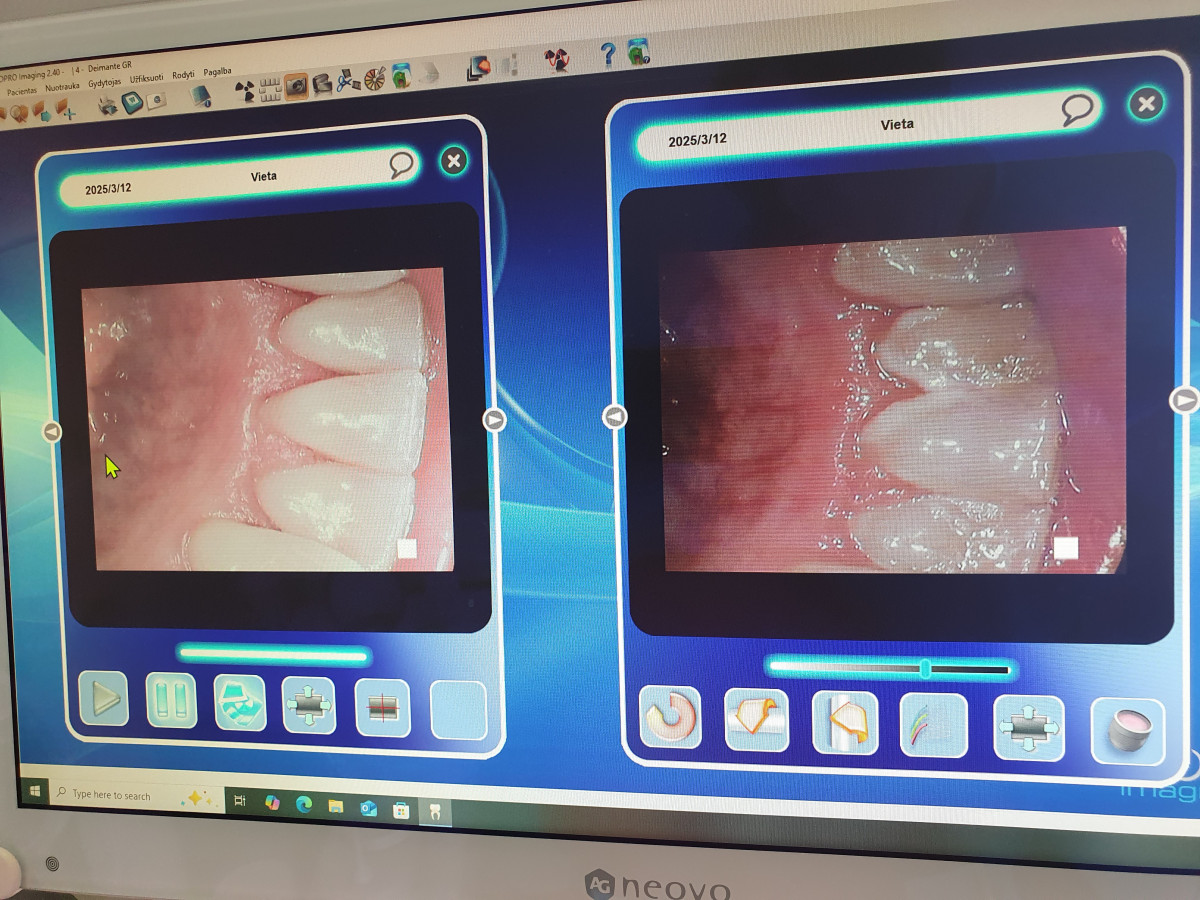The width and height of the screenshot is (1200, 900).
Task: Select the radiation X-ray toolbar icon
Action: click(244, 92)
